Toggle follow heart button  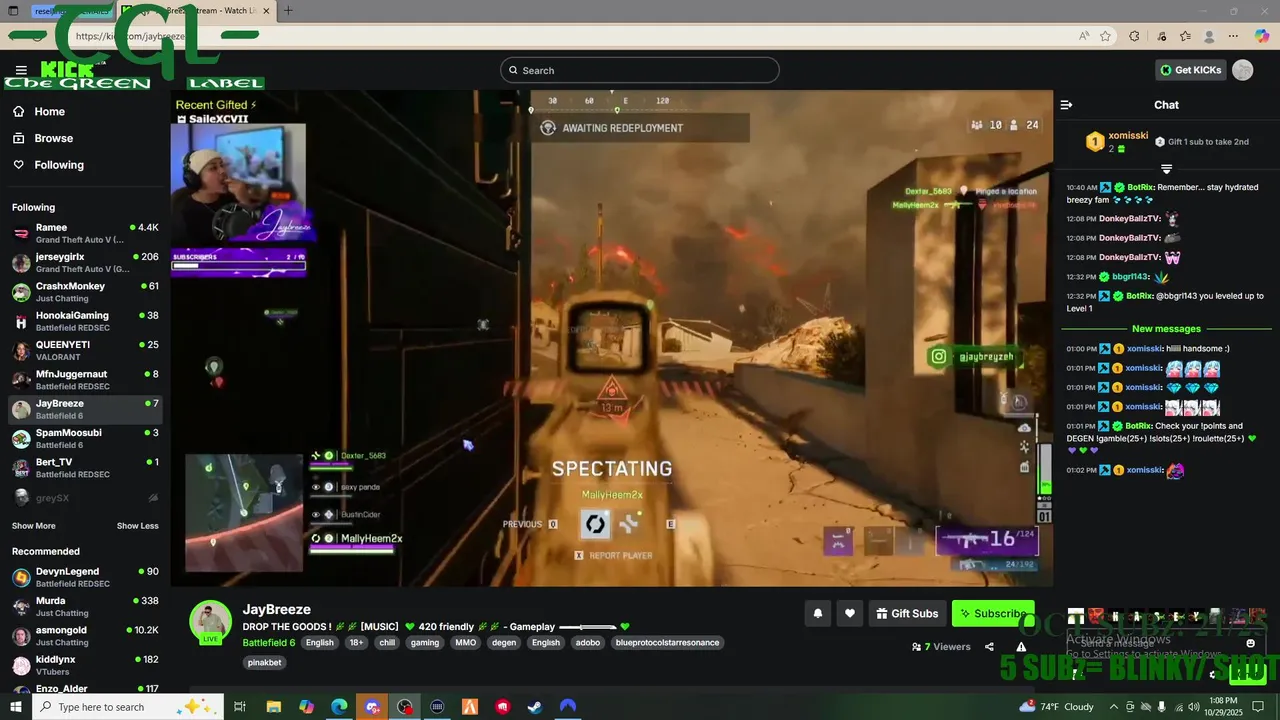coord(849,613)
